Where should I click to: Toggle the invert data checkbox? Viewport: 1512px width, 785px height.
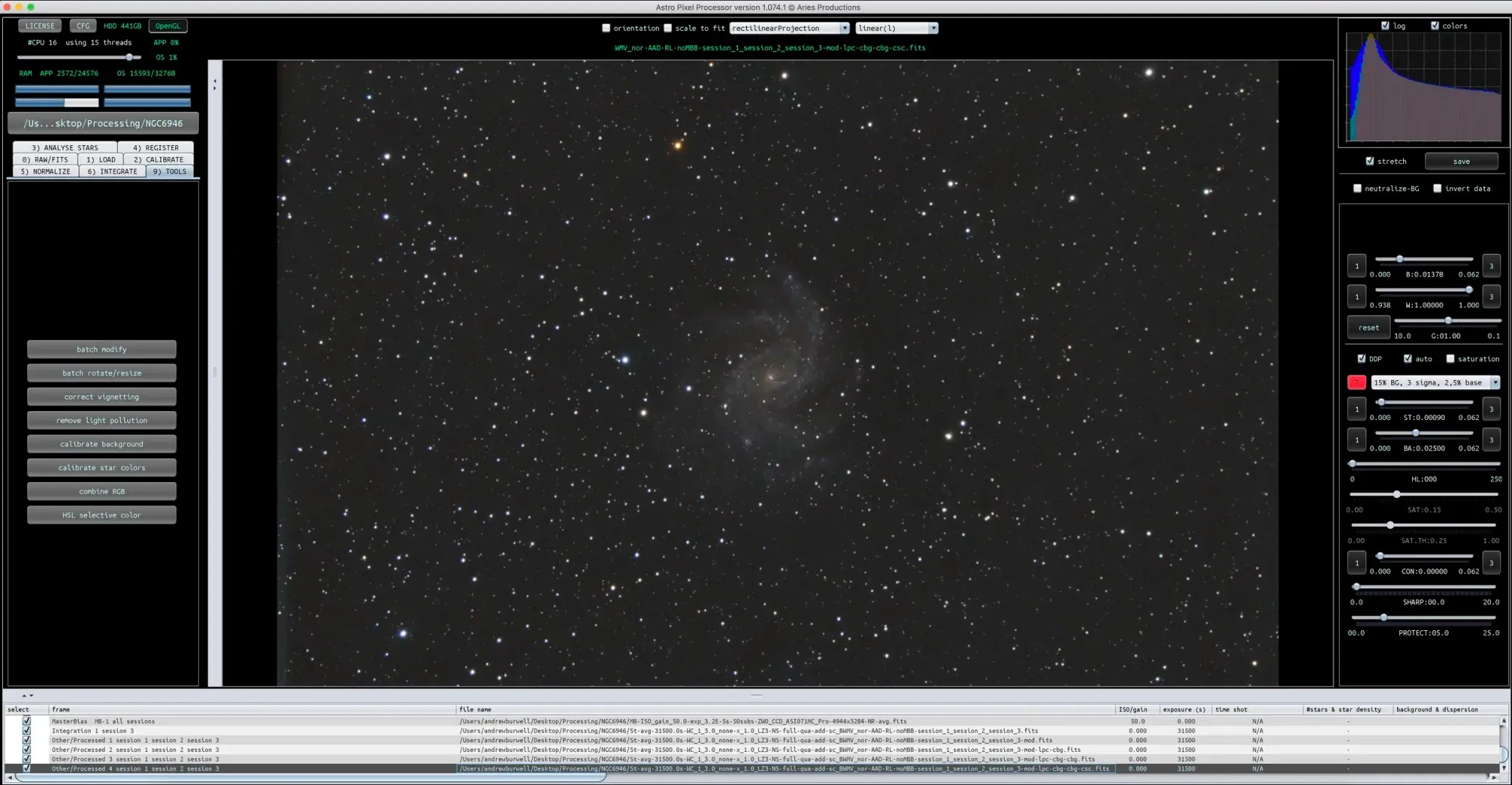(1437, 189)
